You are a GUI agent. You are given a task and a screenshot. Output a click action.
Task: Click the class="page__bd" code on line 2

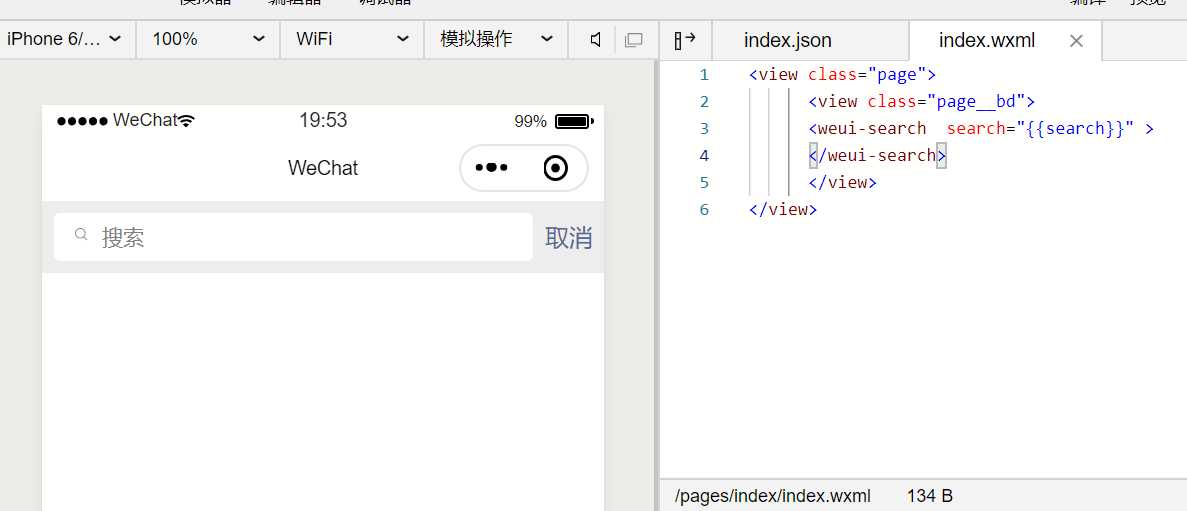click(x=946, y=101)
